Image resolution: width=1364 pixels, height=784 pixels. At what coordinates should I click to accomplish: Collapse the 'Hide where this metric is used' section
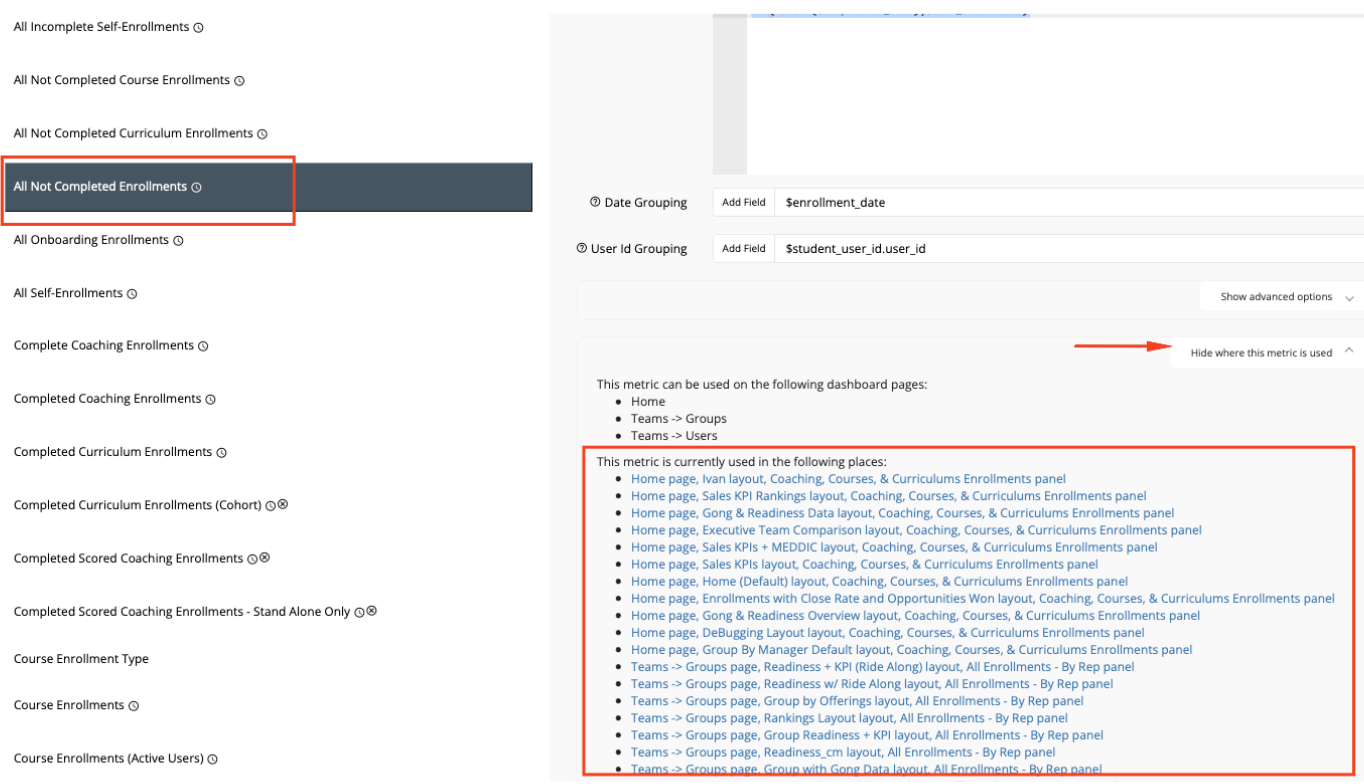pos(1270,353)
